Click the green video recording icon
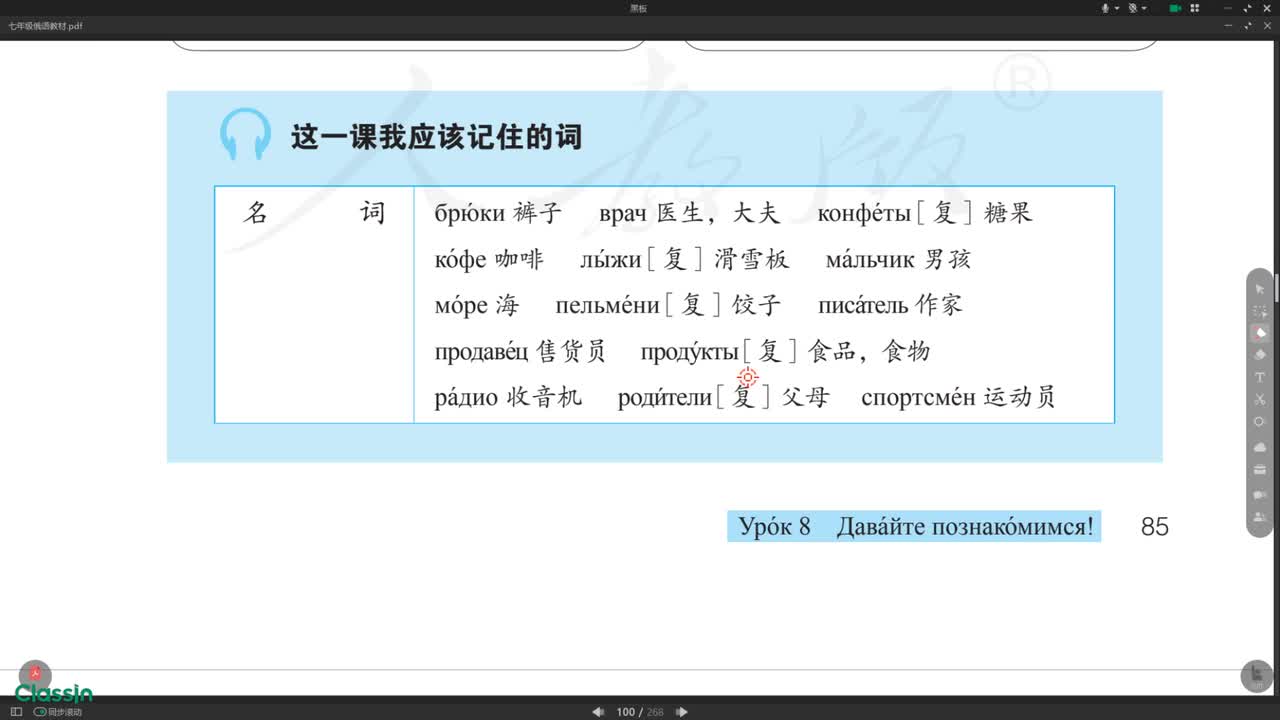The image size is (1280, 720). click(1176, 8)
